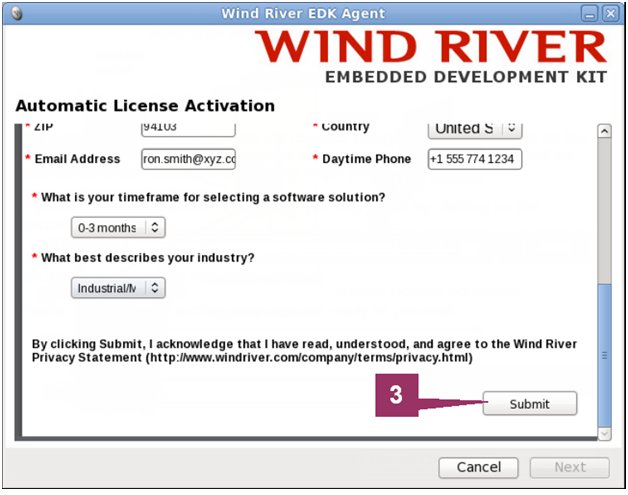Open the Wind River privacy statement URL
This screenshot has width=628, height=495.
308,357
